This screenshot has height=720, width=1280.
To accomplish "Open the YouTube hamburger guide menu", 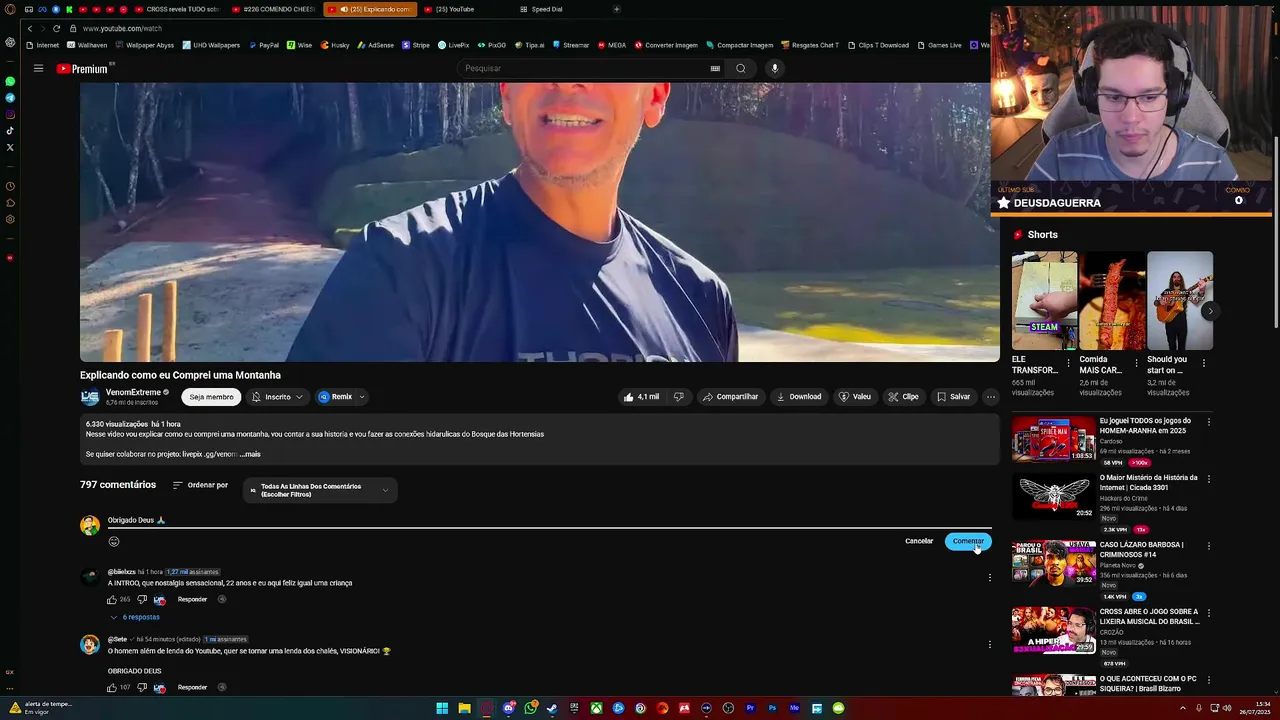I will [38, 68].
